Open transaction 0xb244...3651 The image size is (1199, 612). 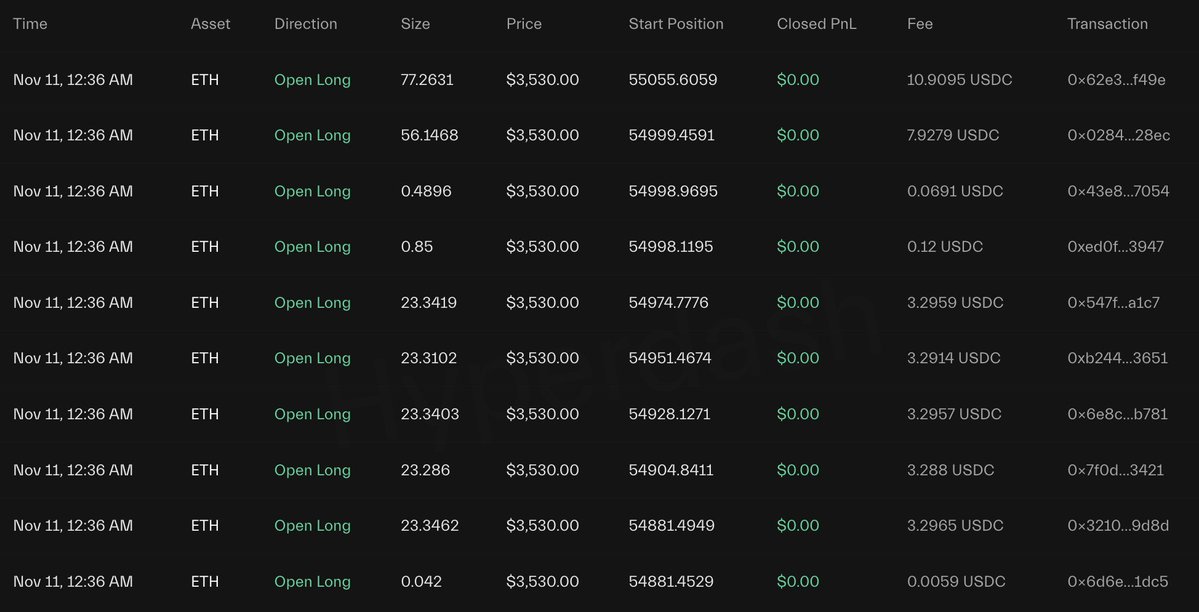click(x=1117, y=358)
